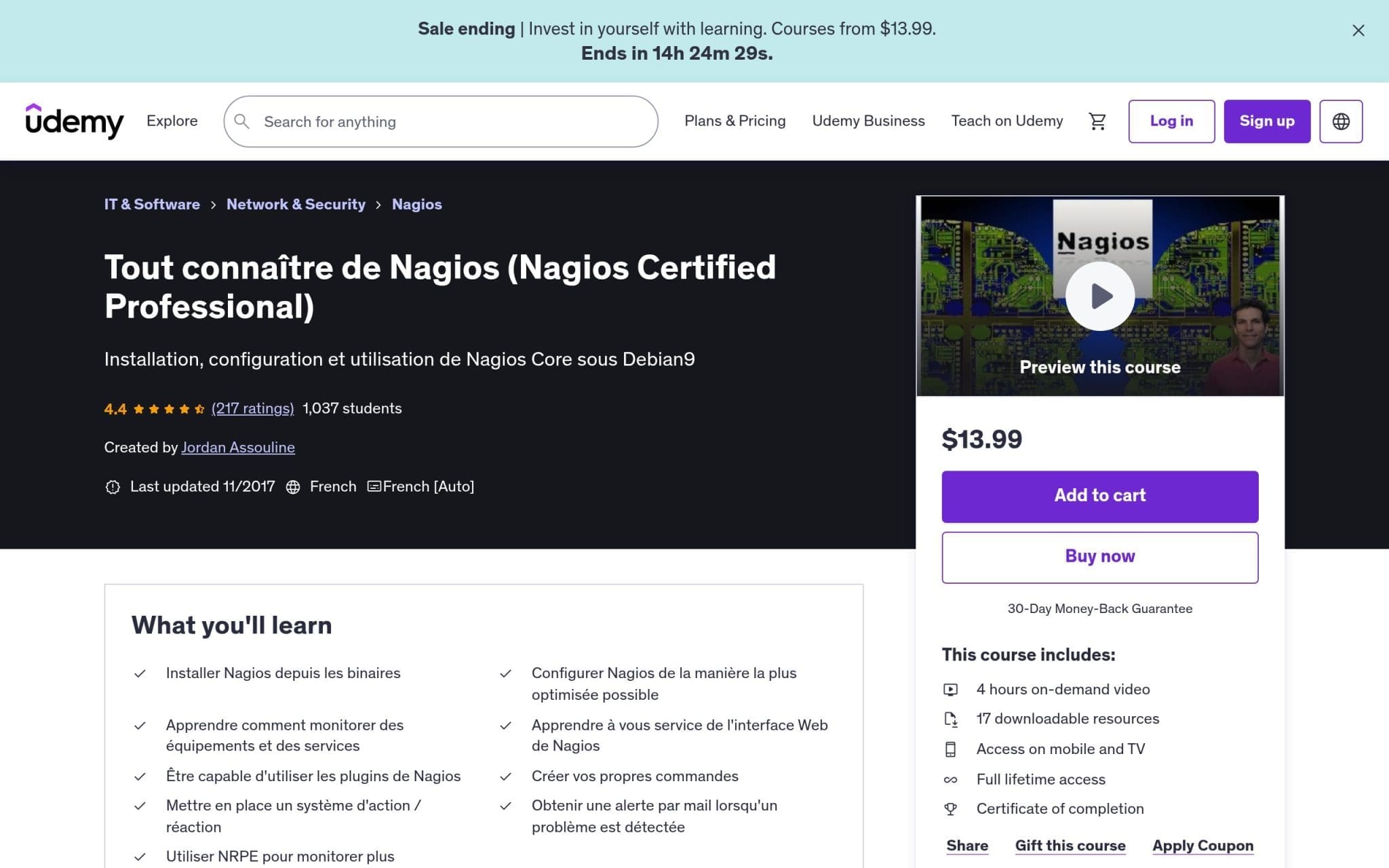Viewport: 1389px width, 868px height.
Task: Click checkmark beside Utiliser NRPE pour monitorer
Action: pos(140,856)
